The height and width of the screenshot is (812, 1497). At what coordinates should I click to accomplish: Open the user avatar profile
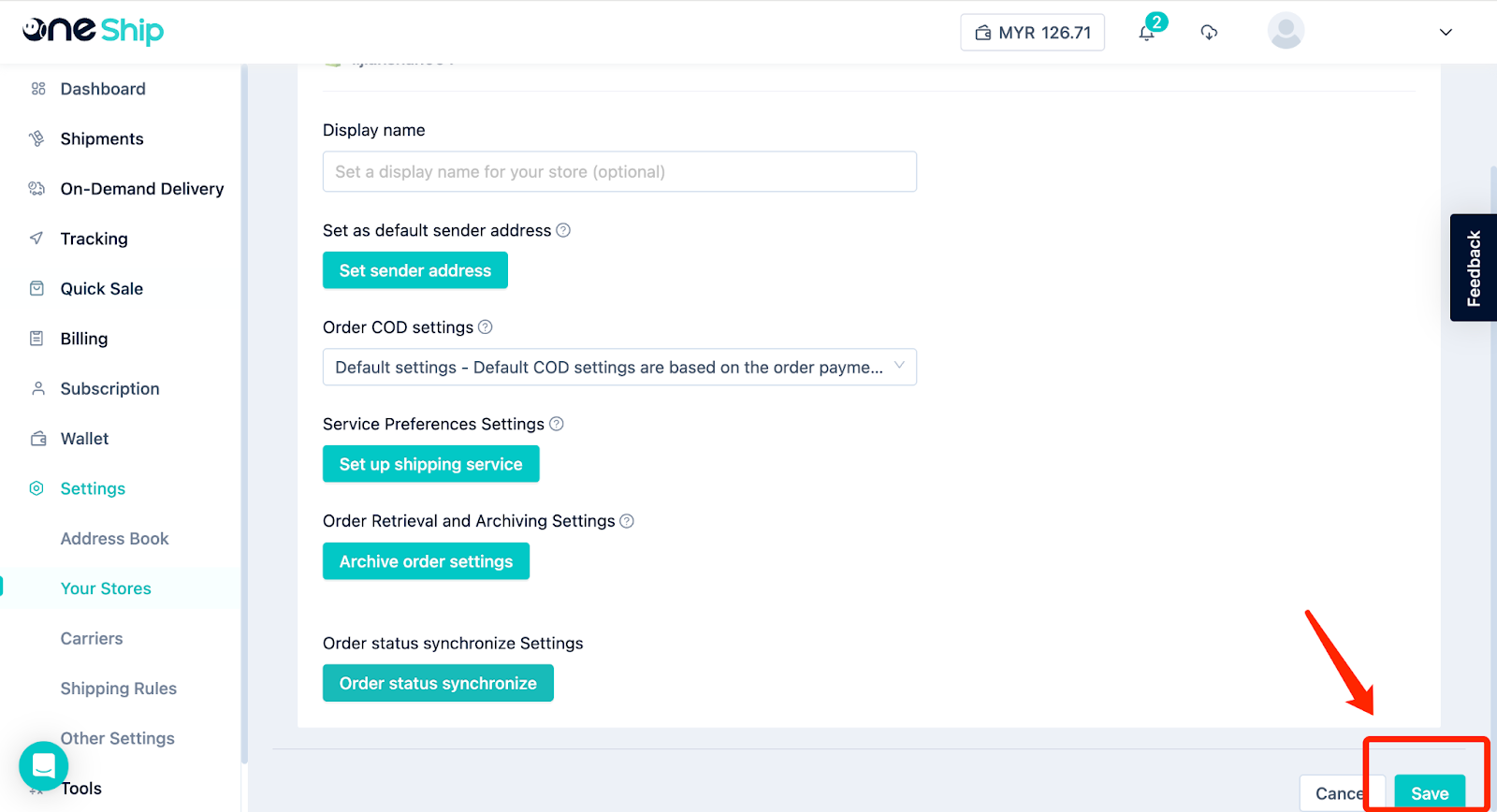(1286, 31)
